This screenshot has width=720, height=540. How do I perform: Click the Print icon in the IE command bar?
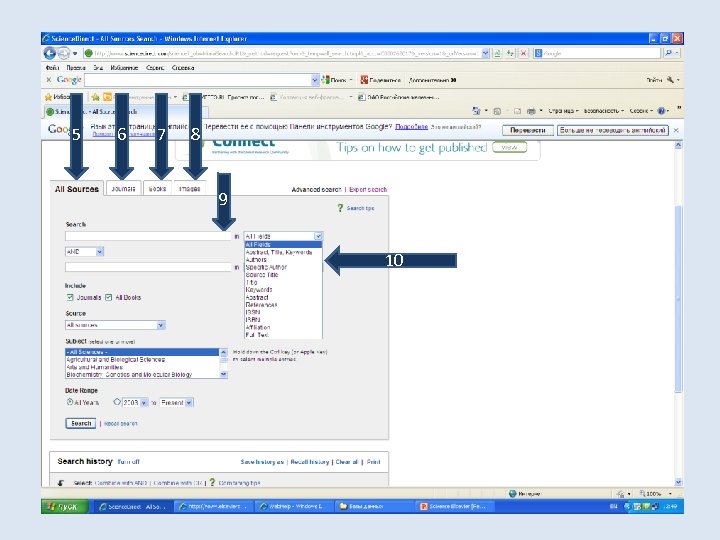(531, 111)
